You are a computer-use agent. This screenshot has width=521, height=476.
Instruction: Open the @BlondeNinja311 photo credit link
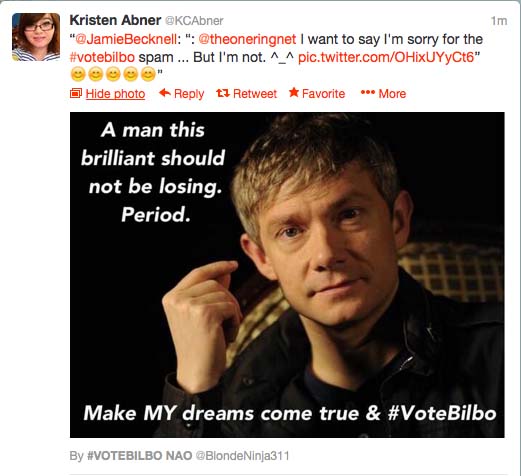pos(242,455)
